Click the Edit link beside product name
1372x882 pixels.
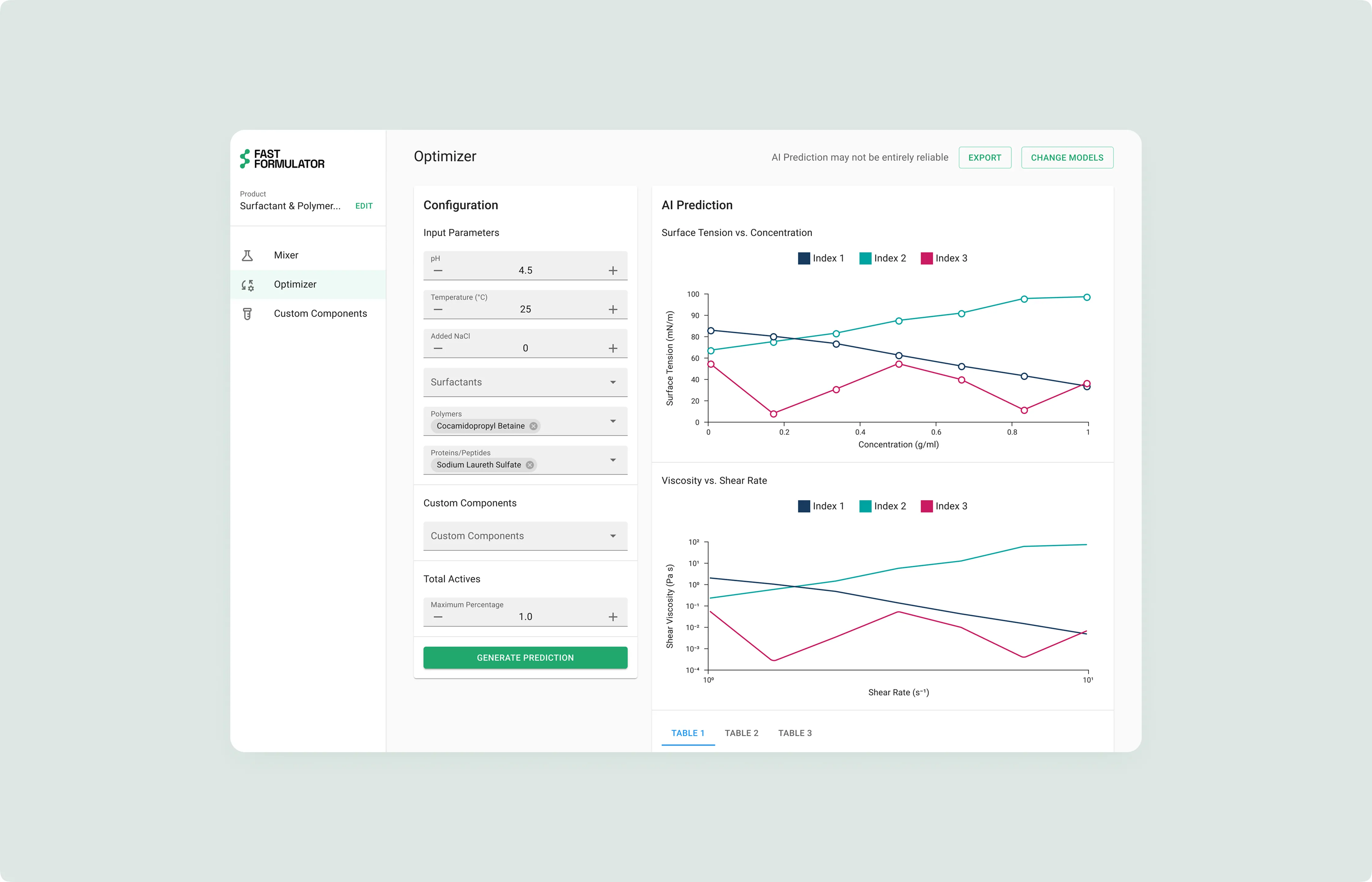tap(364, 206)
